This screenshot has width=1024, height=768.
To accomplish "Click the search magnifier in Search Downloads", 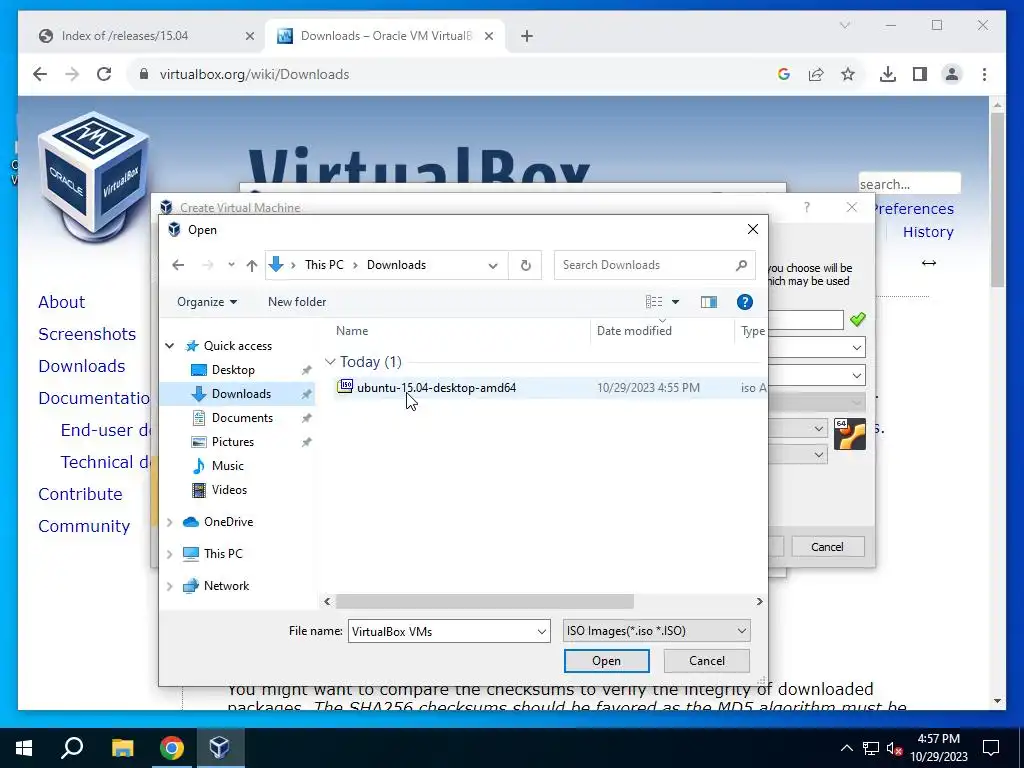I will coord(741,265).
